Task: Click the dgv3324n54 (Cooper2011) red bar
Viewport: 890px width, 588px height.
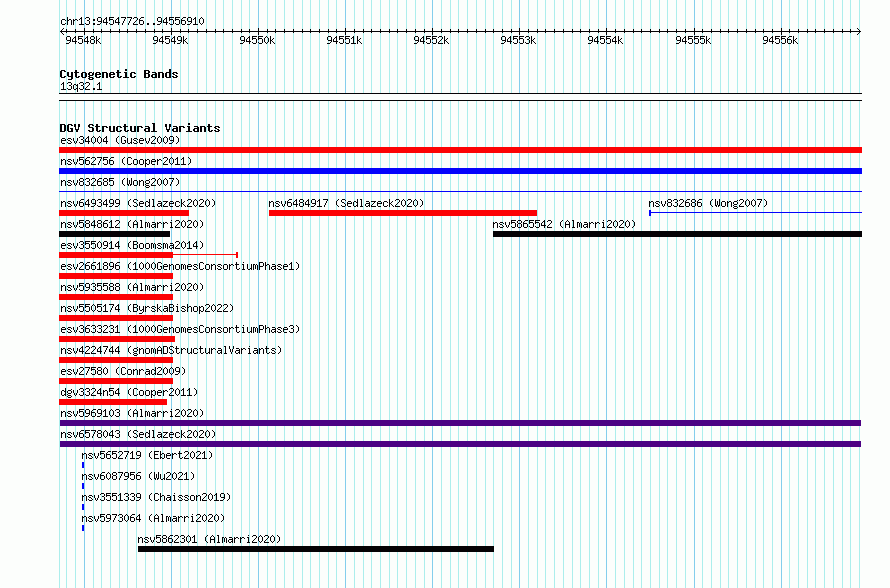Action: pos(113,402)
